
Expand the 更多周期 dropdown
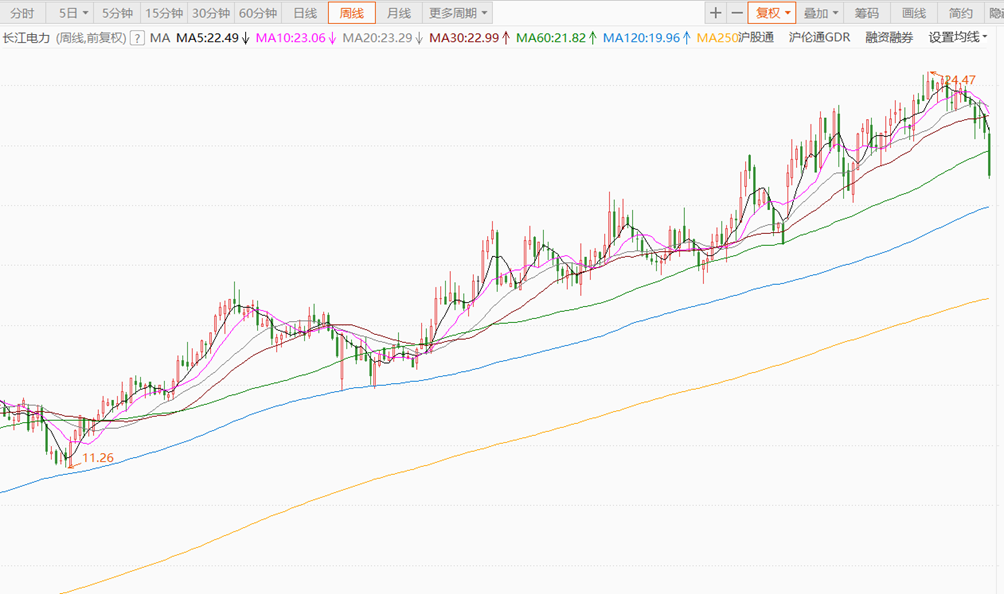[457, 13]
